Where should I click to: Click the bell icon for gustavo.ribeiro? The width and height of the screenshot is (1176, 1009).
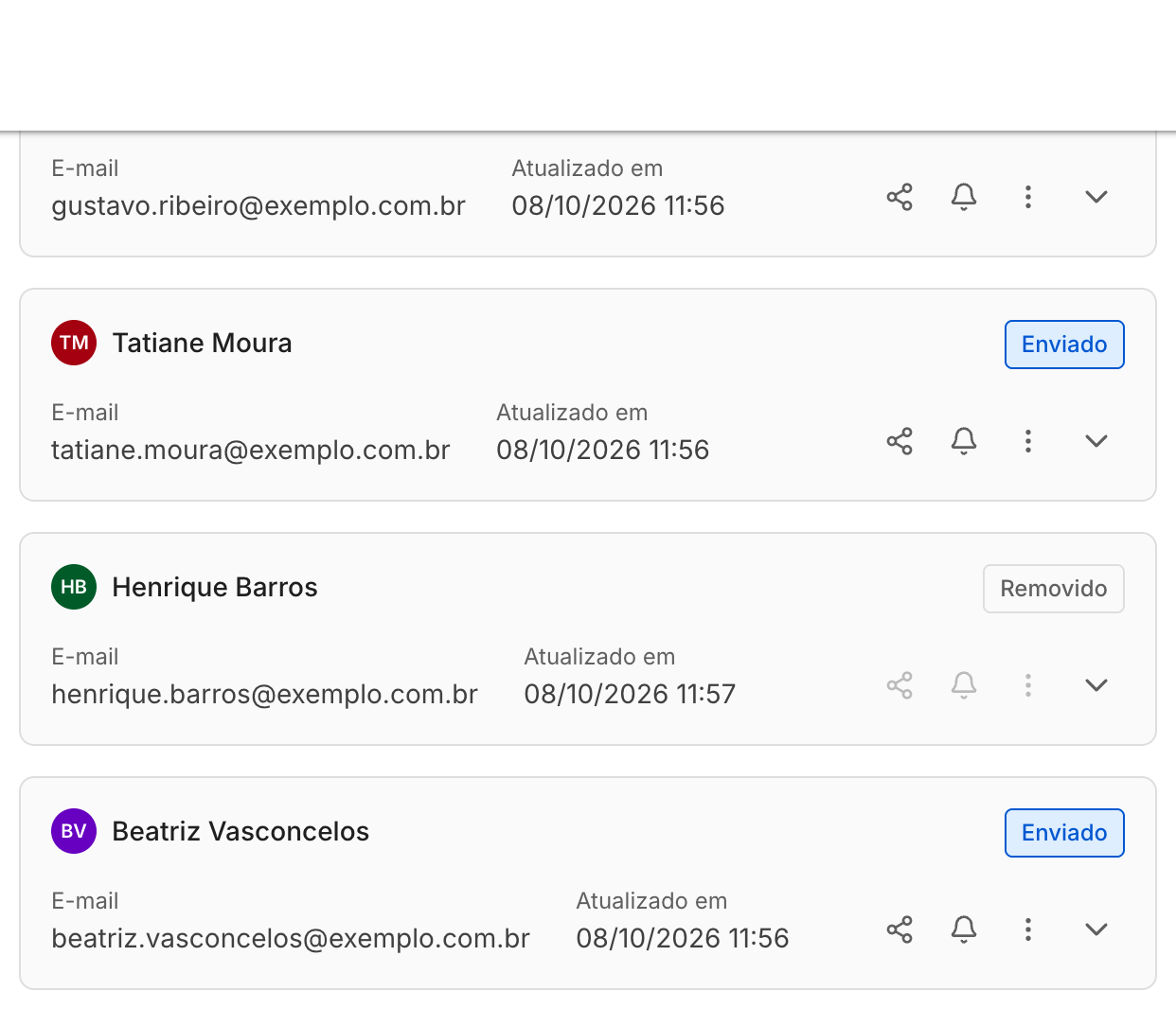point(964,197)
